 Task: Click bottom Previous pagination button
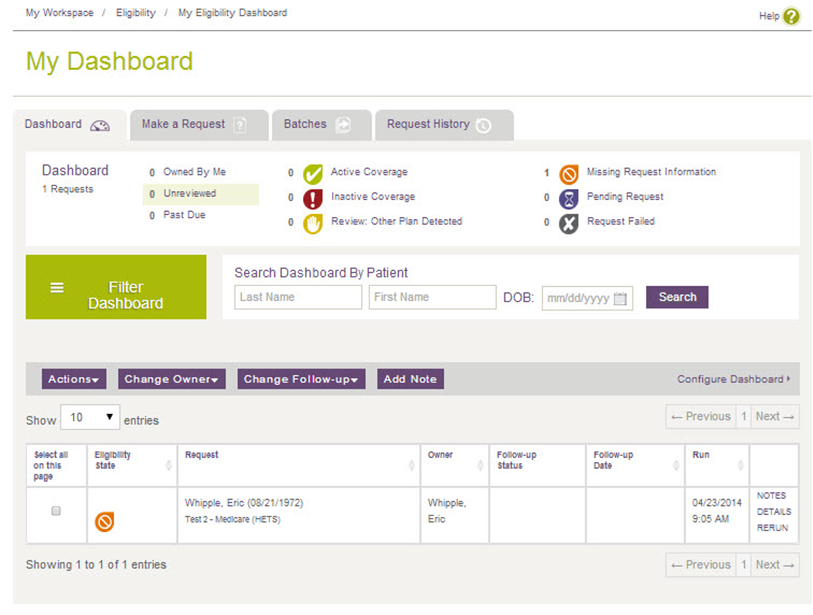(x=701, y=565)
